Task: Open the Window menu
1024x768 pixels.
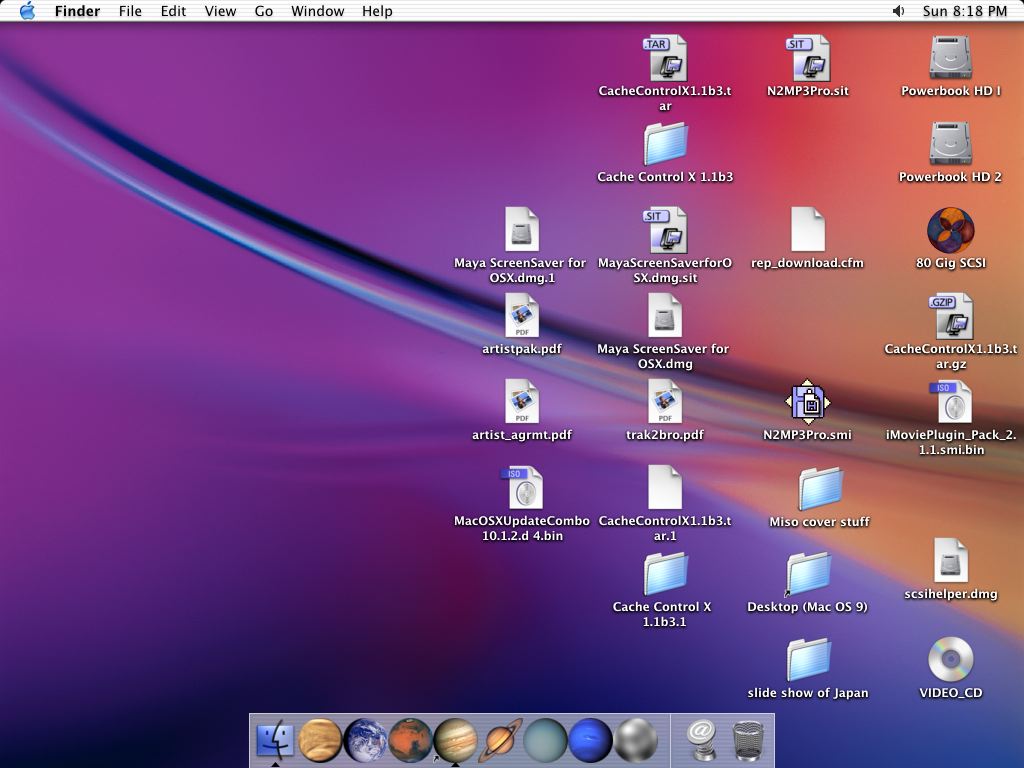Action: point(317,11)
